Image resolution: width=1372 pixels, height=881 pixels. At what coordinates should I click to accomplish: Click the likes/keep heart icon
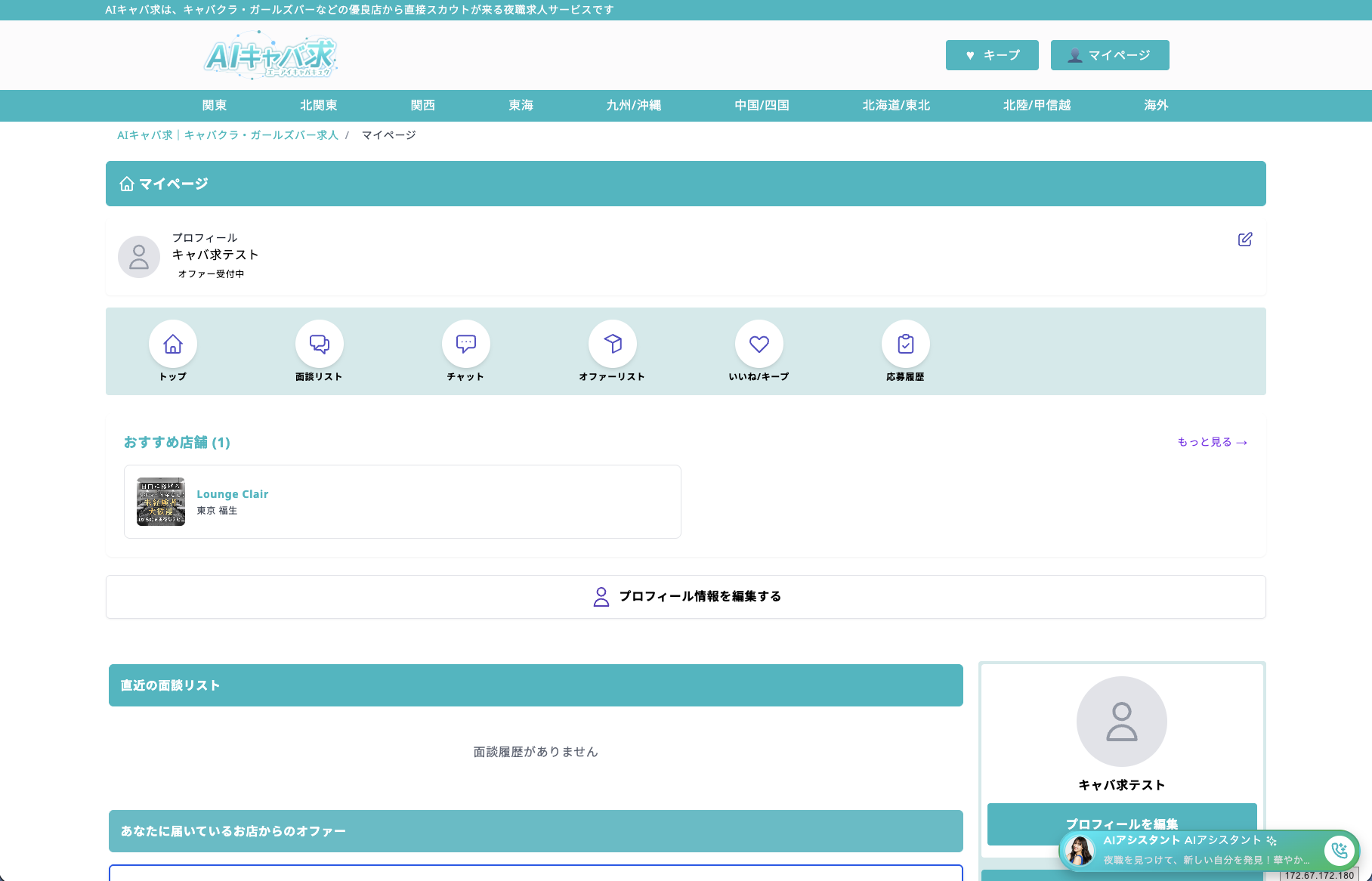pos(759,345)
